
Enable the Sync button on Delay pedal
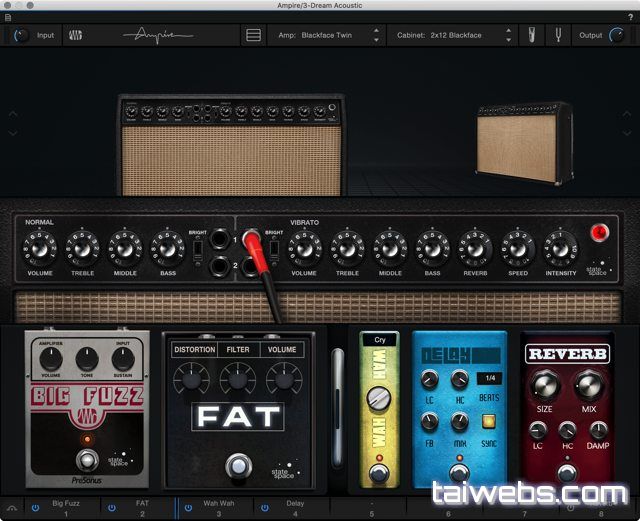[488, 421]
